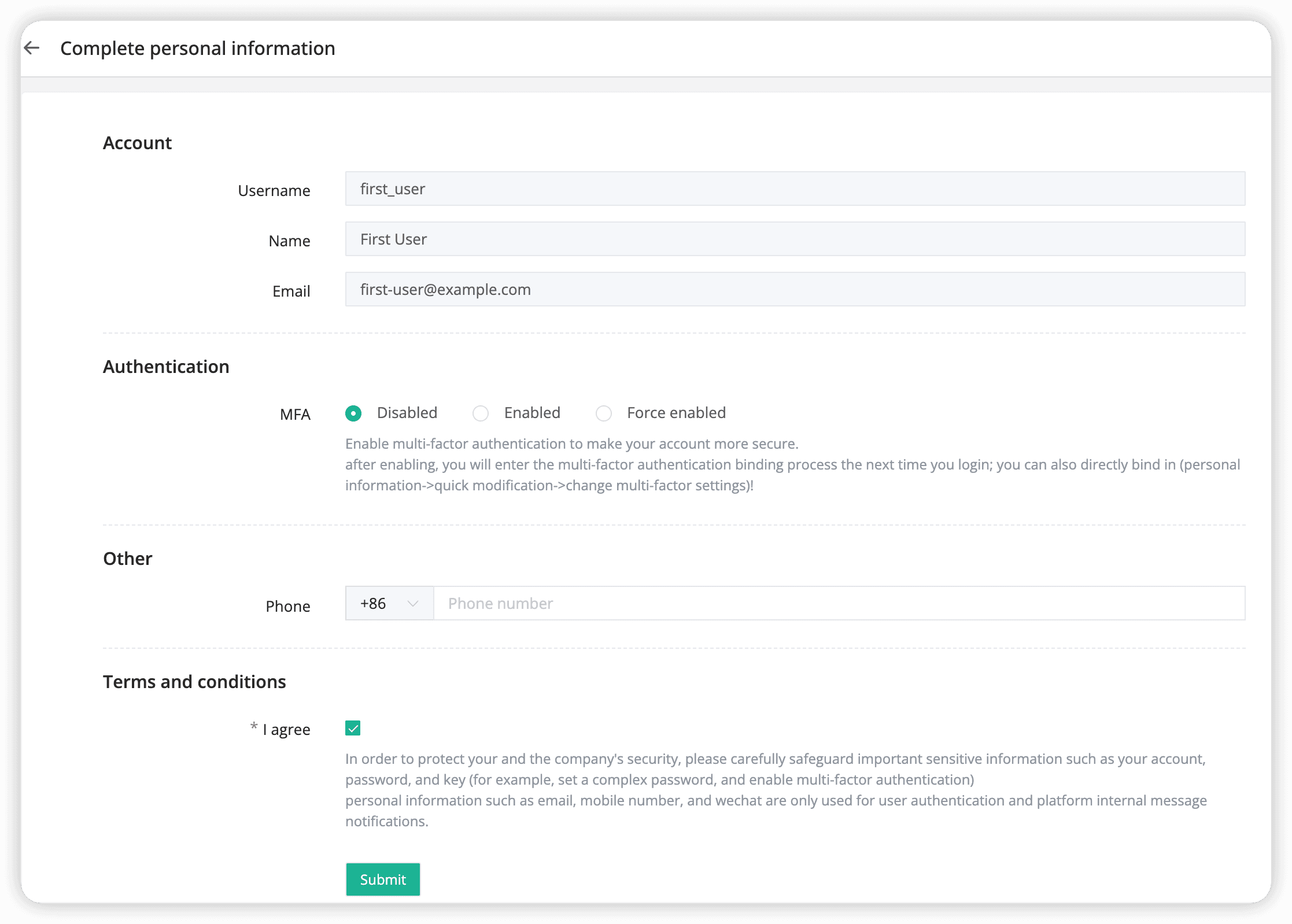Submit the personal information form
1292x924 pixels.
[382, 879]
